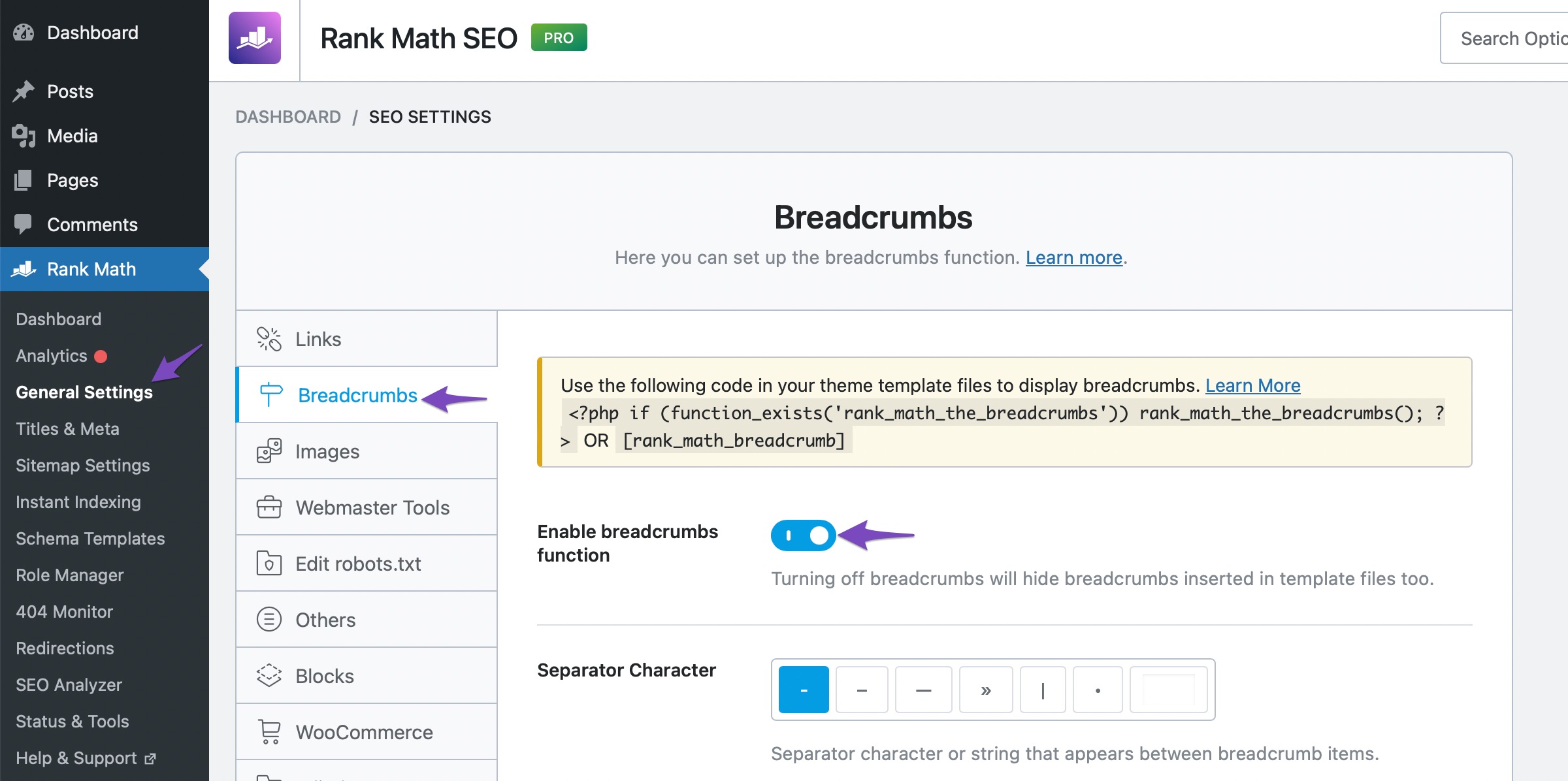Select the Others circle icon

click(268, 619)
